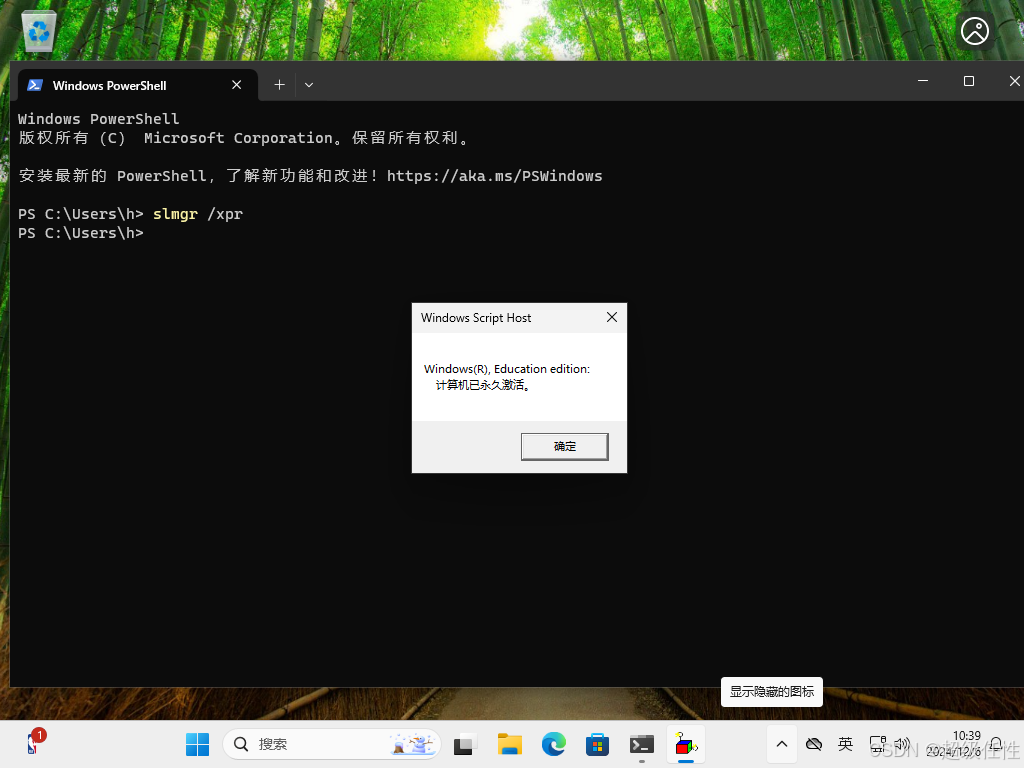
Task: Click the taskbar search box
Action: tap(332, 744)
